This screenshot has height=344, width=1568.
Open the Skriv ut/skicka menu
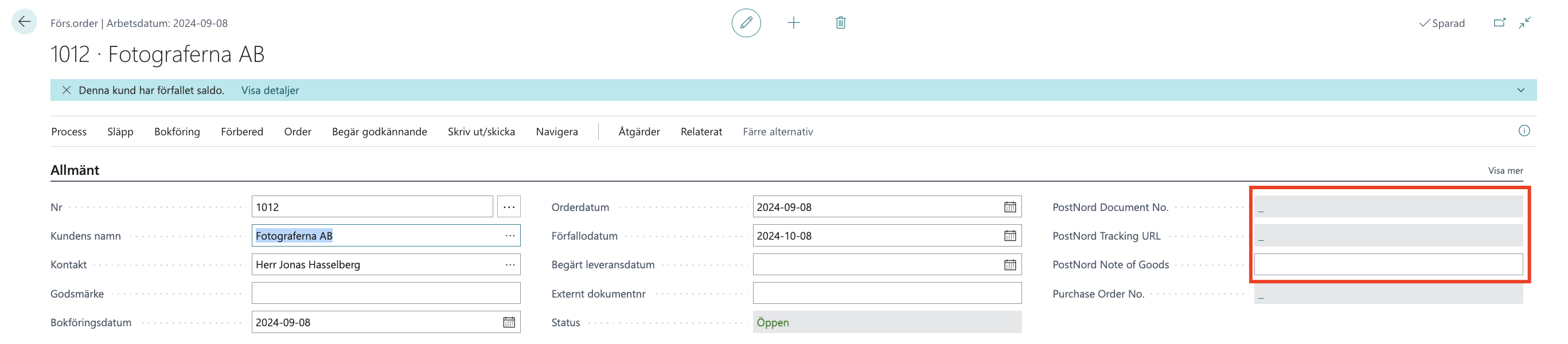point(481,131)
